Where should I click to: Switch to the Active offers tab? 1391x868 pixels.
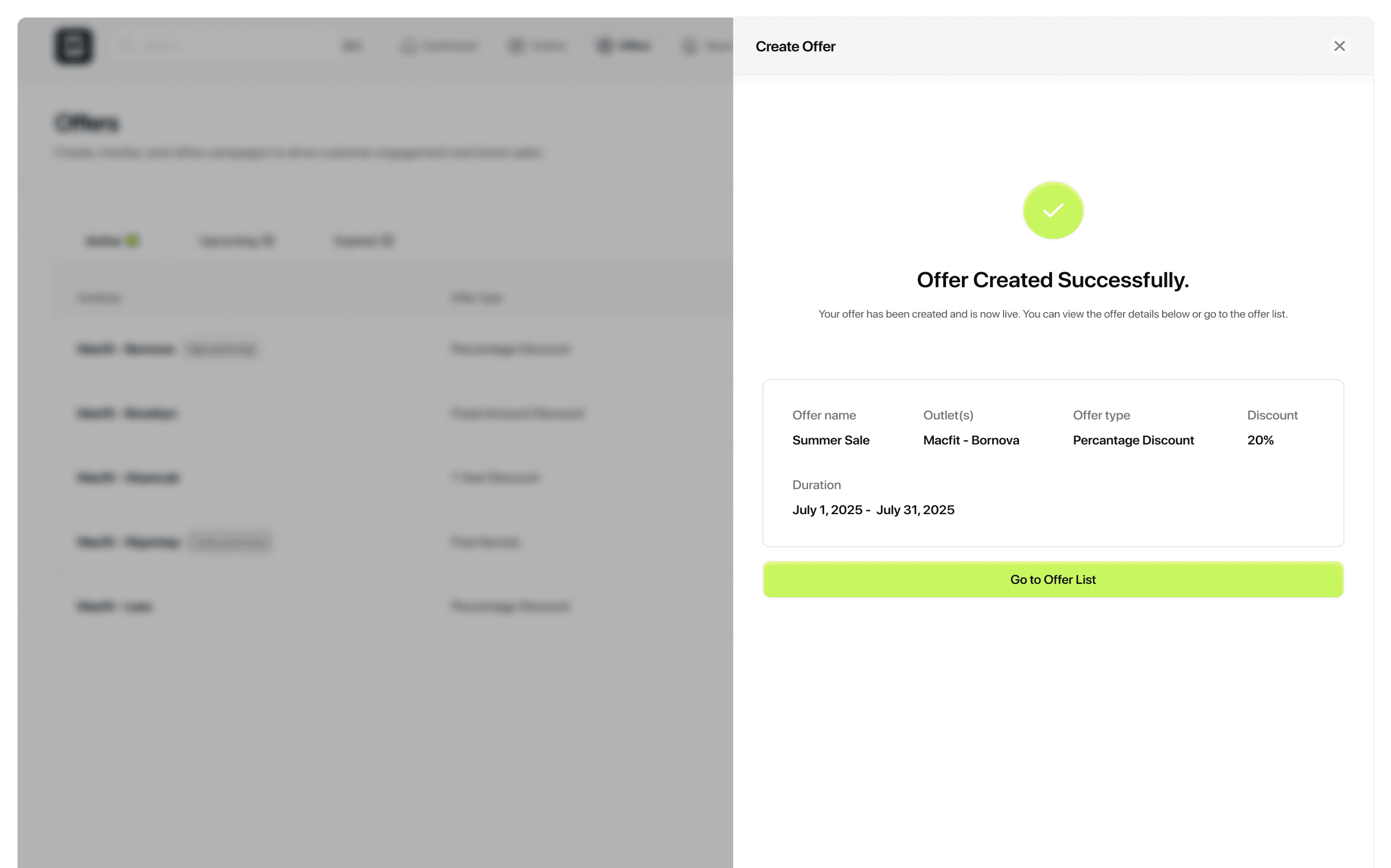click(112, 241)
